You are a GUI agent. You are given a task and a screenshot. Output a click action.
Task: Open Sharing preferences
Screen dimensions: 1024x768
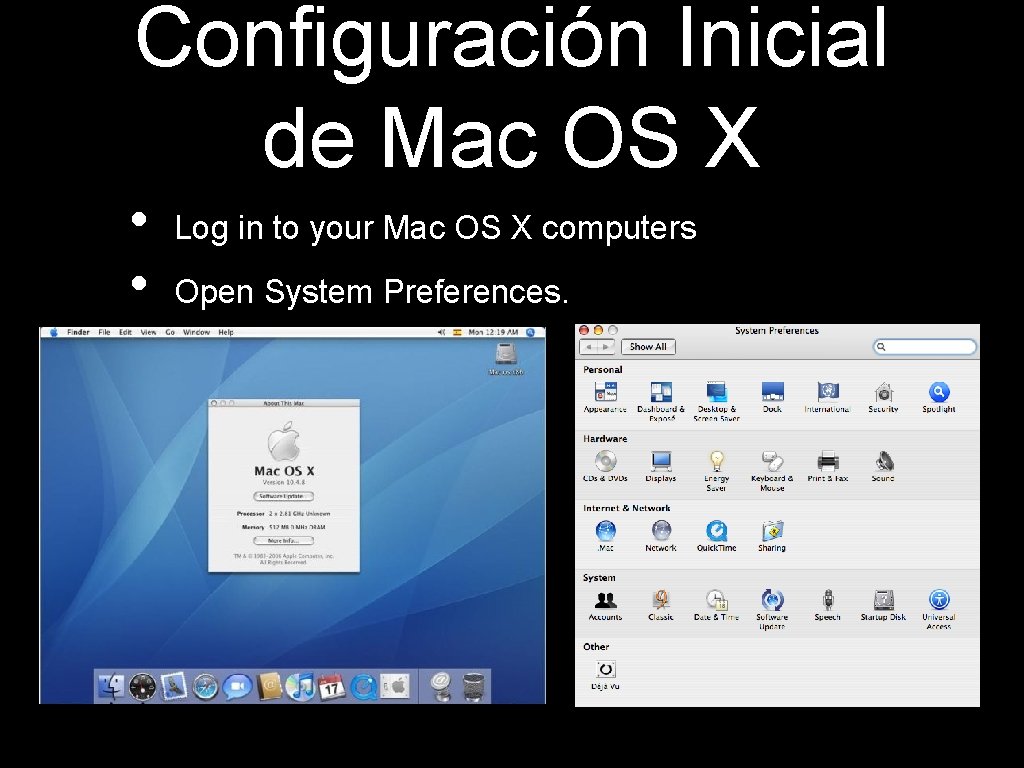pyautogui.click(x=772, y=536)
